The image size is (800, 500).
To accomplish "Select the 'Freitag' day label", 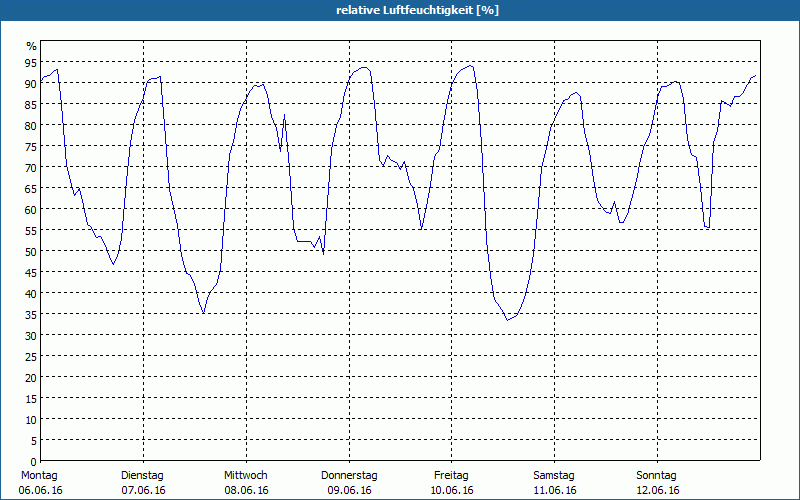I will (451, 476).
